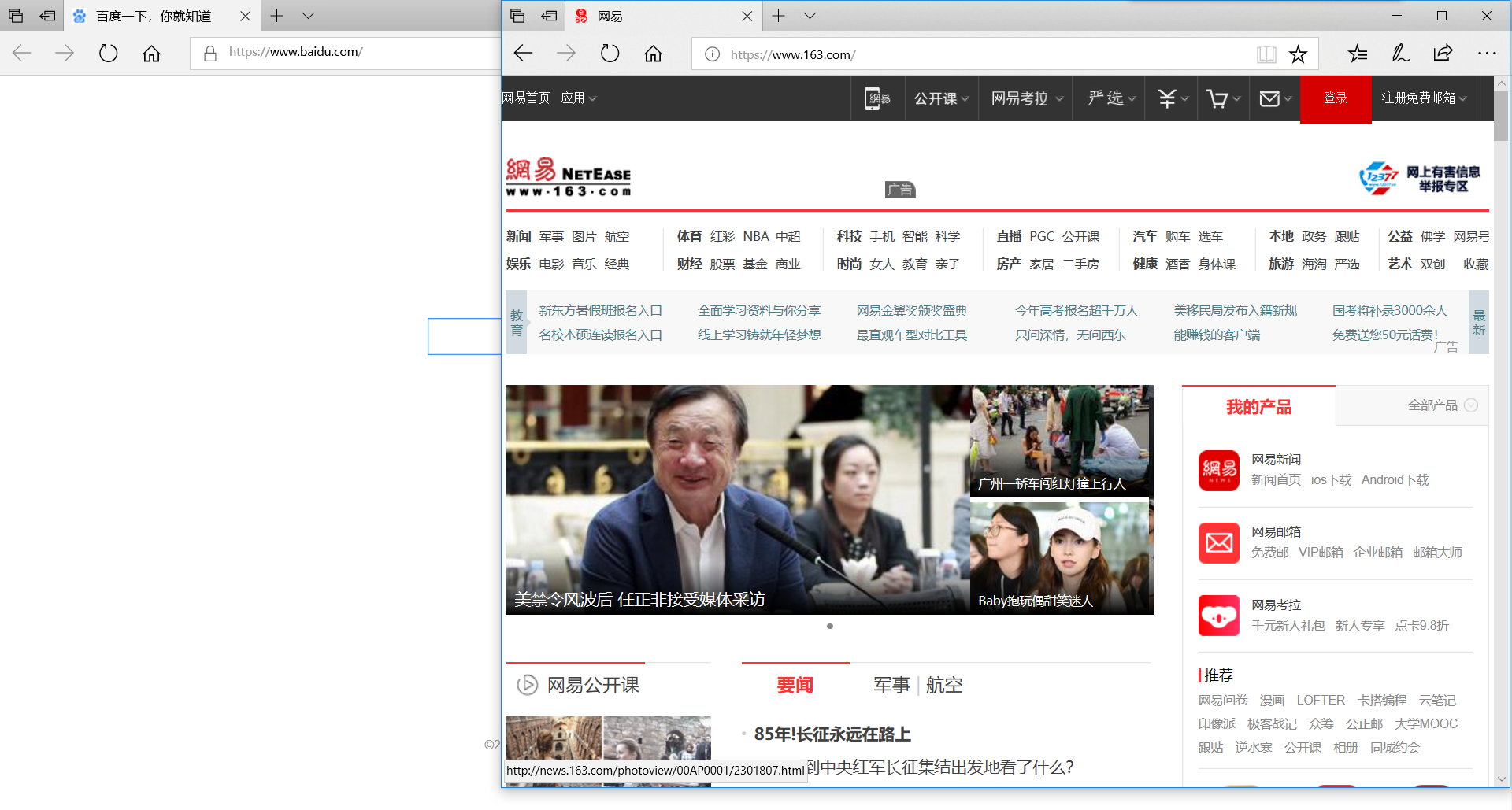The height and width of the screenshot is (810, 1512).
Task: Refresh the Baidu window page
Action: click(108, 53)
